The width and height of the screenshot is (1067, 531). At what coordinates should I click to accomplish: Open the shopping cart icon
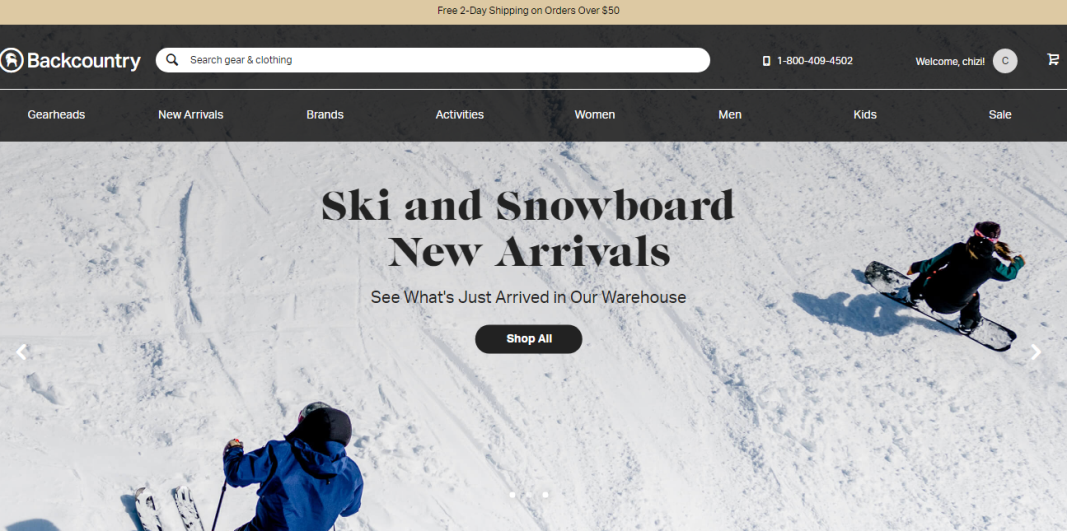tap(1053, 60)
